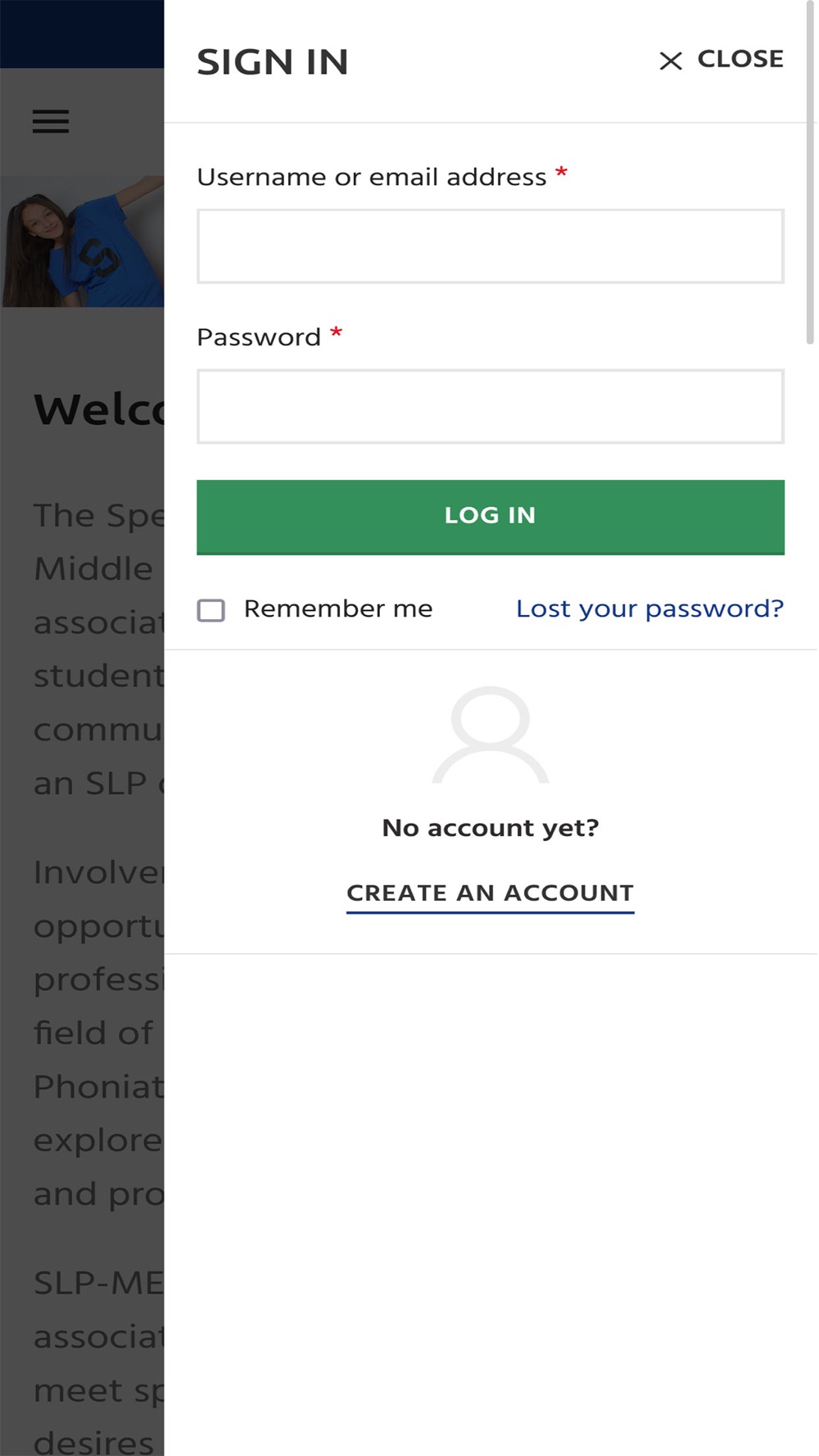Click the banner photo of girl in blue shirt

tap(83, 241)
